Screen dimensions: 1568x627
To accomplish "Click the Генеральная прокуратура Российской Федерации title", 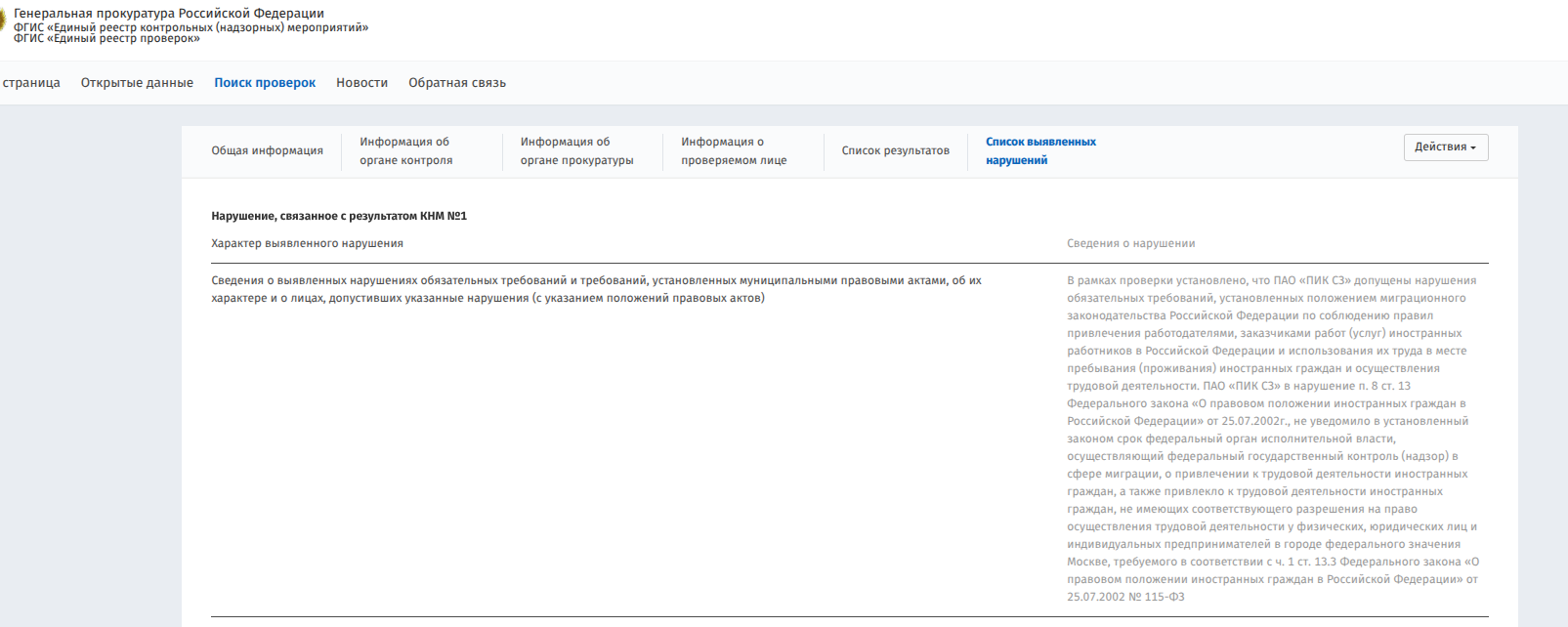I will point(169,14).
